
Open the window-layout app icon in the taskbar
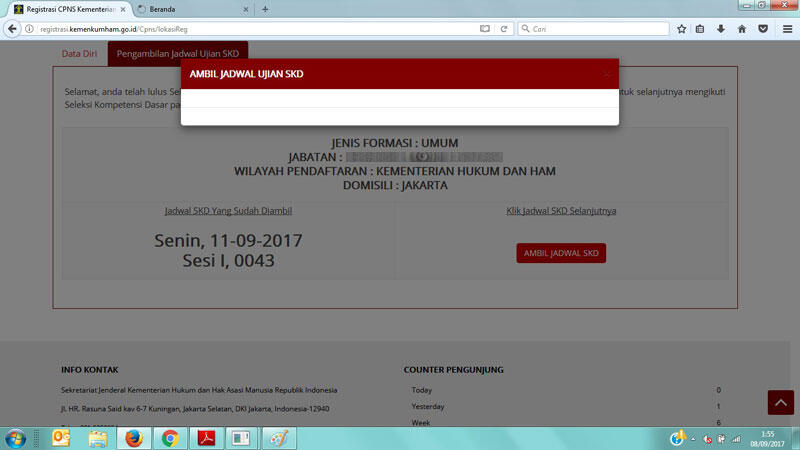pyautogui.click(x=241, y=438)
